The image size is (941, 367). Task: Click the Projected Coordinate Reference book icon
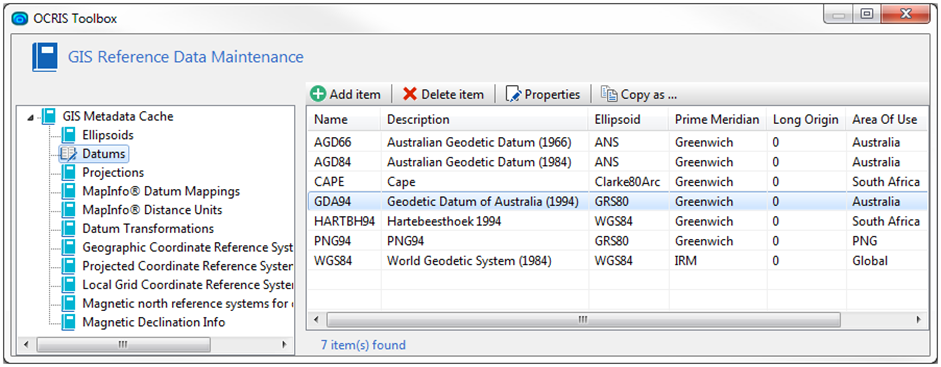pos(68,266)
